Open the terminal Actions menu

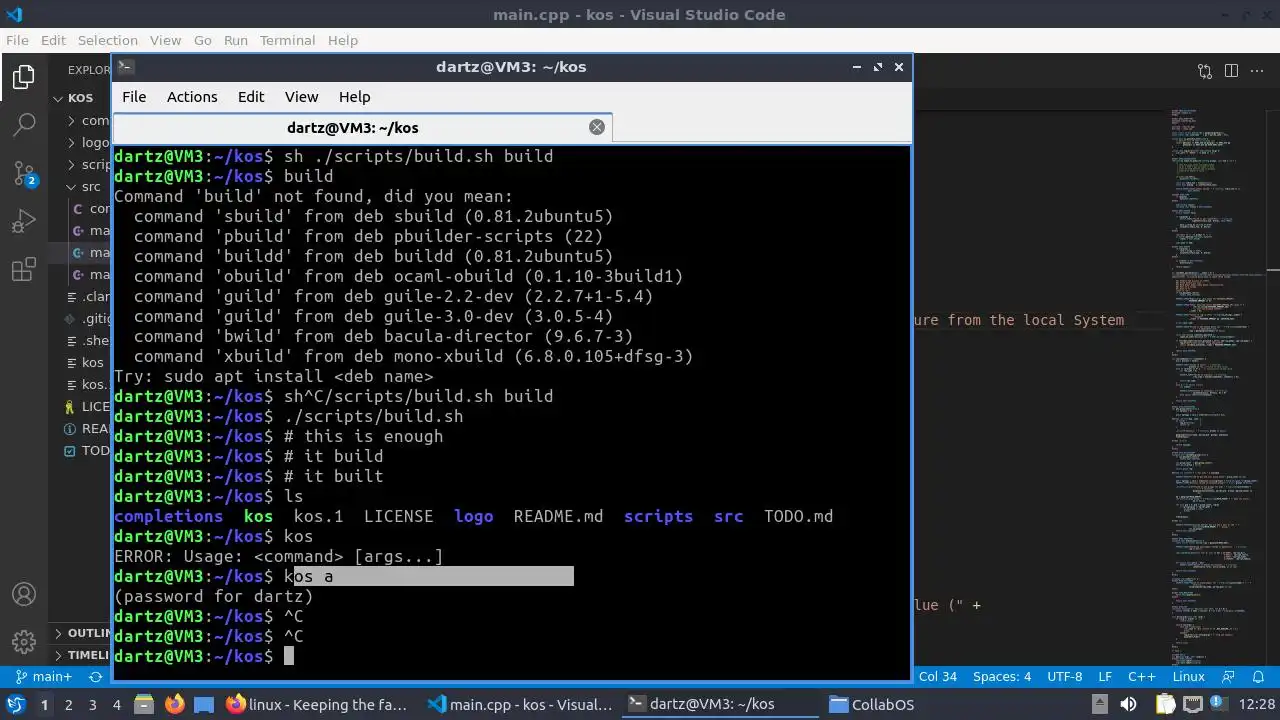(192, 97)
